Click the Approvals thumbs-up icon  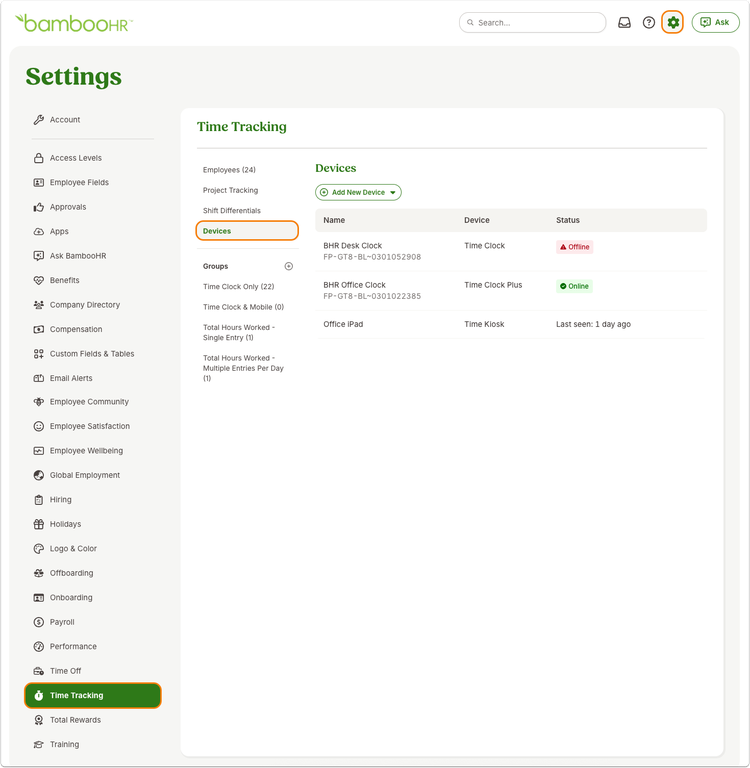click(x=39, y=207)
